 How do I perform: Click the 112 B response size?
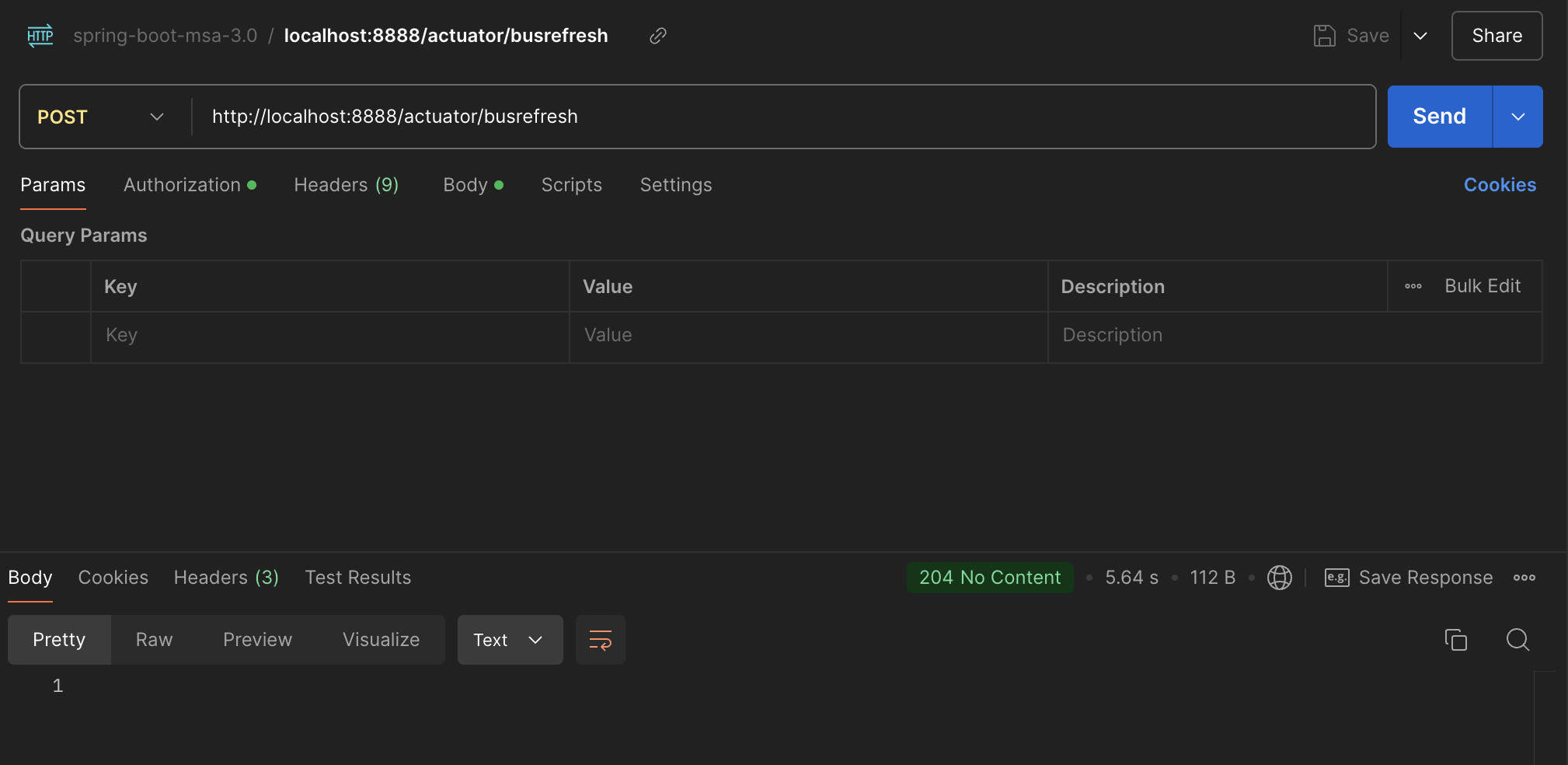pyautogui.click(x=1213, y=578)
